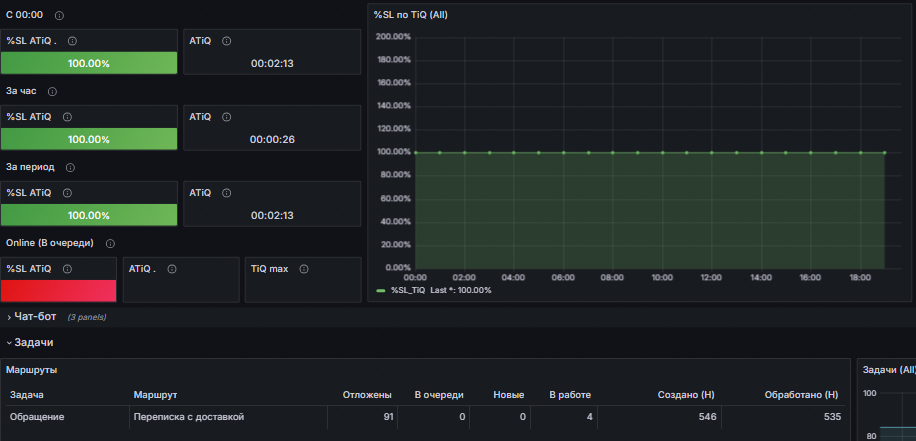The width and height of the screenshot is (916, 441).
Task: Sort table by Задача column header
Action: click(x=26, y=395)
